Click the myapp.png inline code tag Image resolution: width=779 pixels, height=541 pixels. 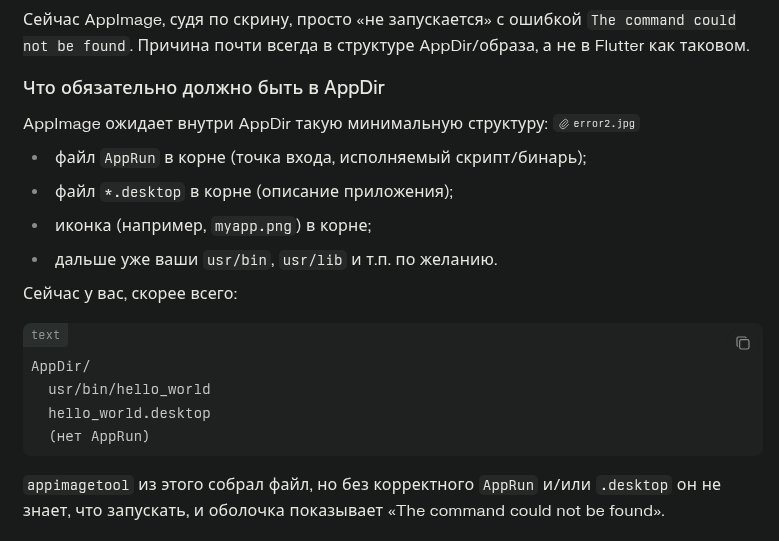point(253,226)
